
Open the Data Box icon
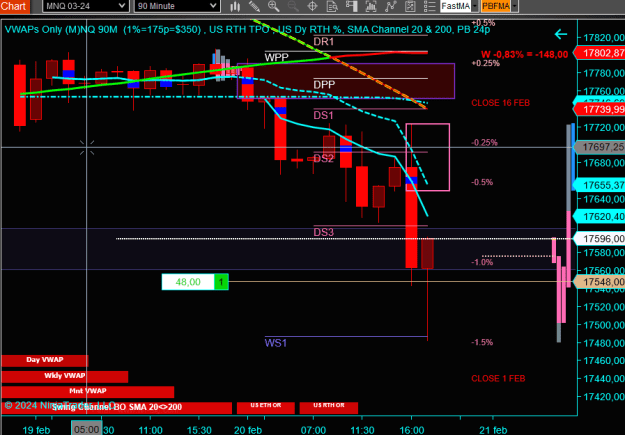[332, 6]
